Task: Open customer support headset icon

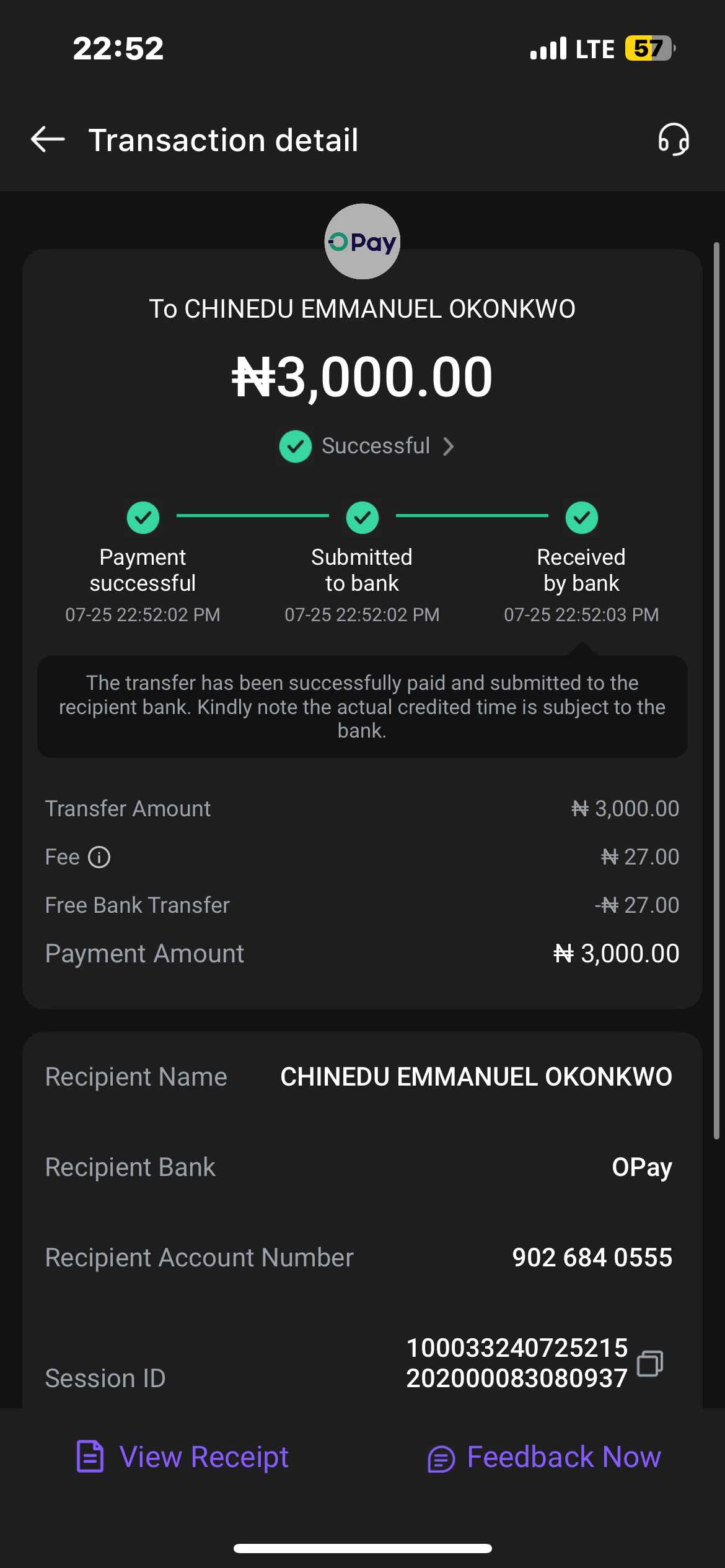Action: [x=674, y=139]
